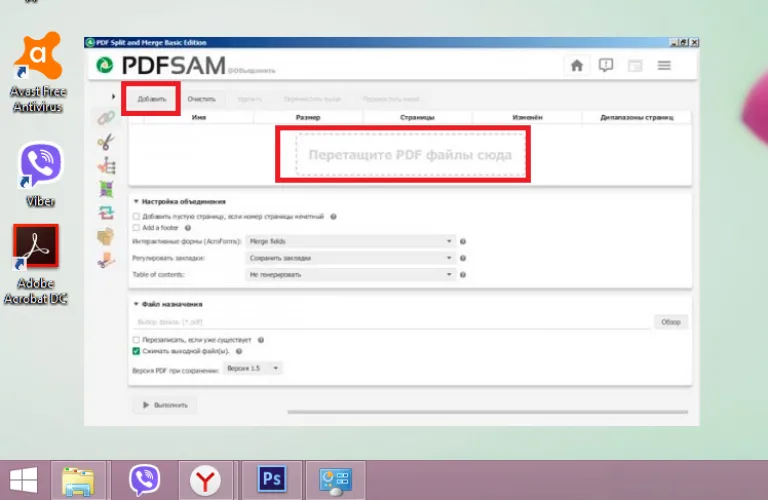Open Viber desktop shortcut

[40, 174]
